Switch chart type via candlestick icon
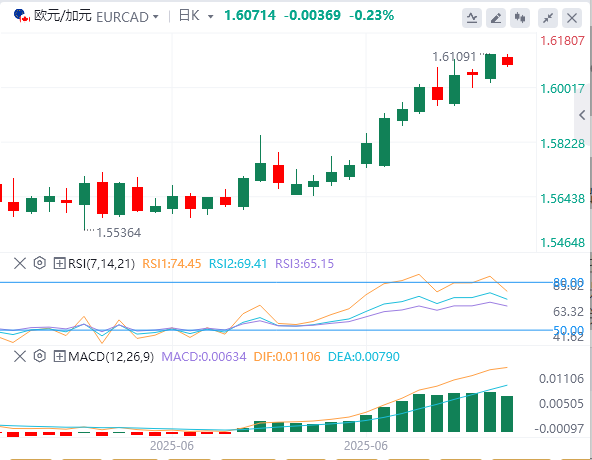This screenshot has height=460, width=592. tap(520, 18)
